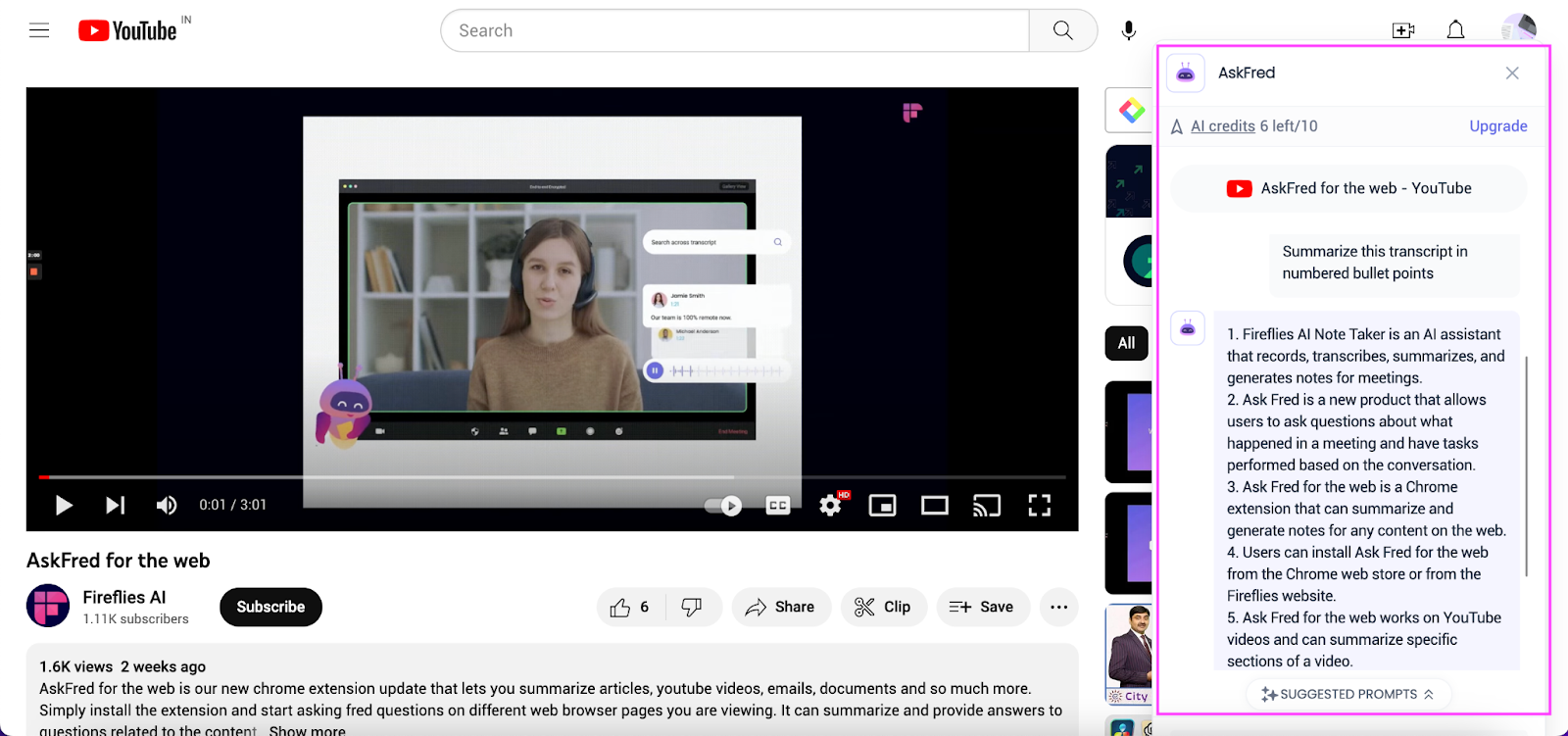Click the "1.11K subscribers" text
Viewport: 1568px width, 736px height.
pyautogui.click(x=136, y=619)
